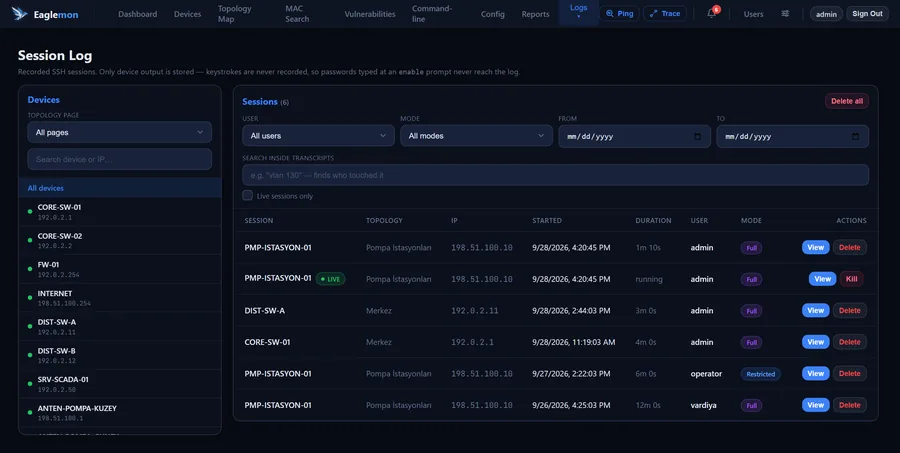Open the Reports page
The width and height of the screenshot is (900, 453).
(x=536, y=14)
